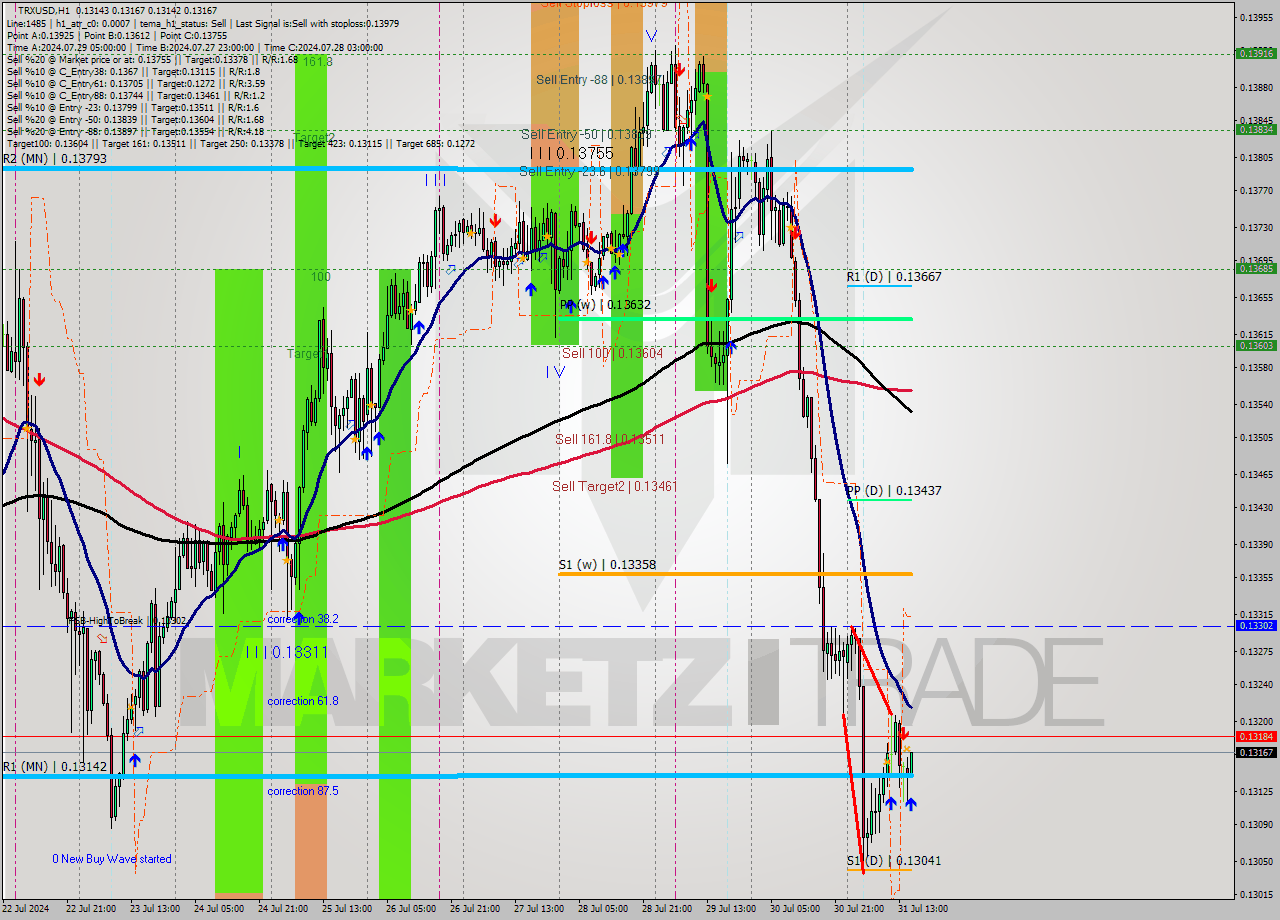This screenshot has width=1280, height=920.
Task: Click the 0.13955 price scale value
Action: click(1256, 17)
